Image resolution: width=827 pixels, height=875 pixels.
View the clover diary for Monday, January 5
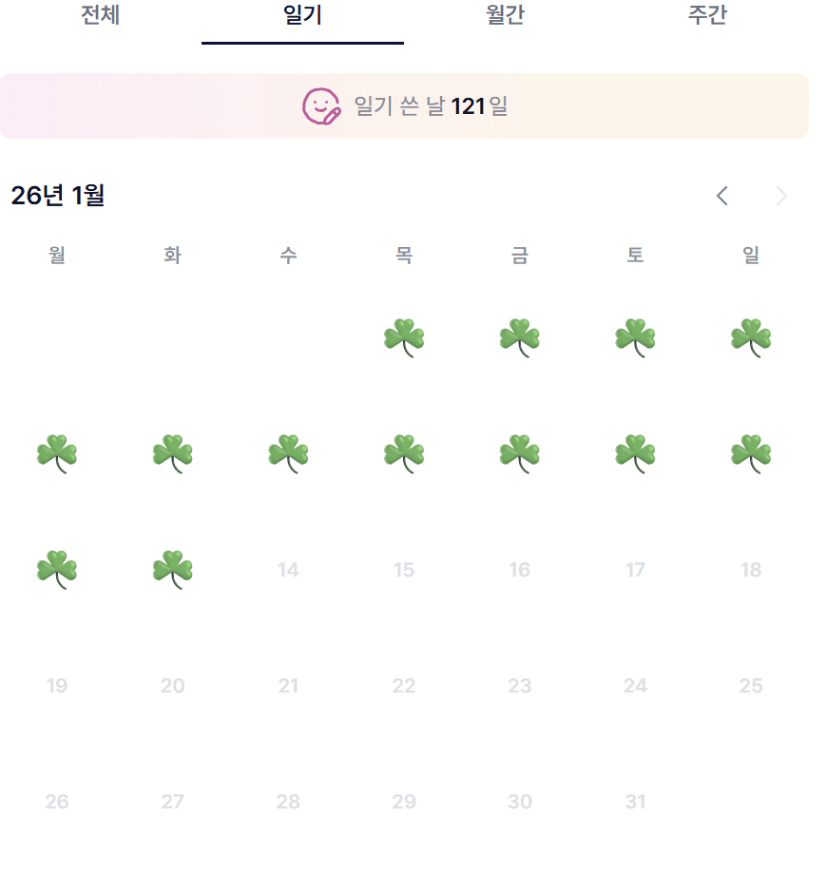(57, 453)
